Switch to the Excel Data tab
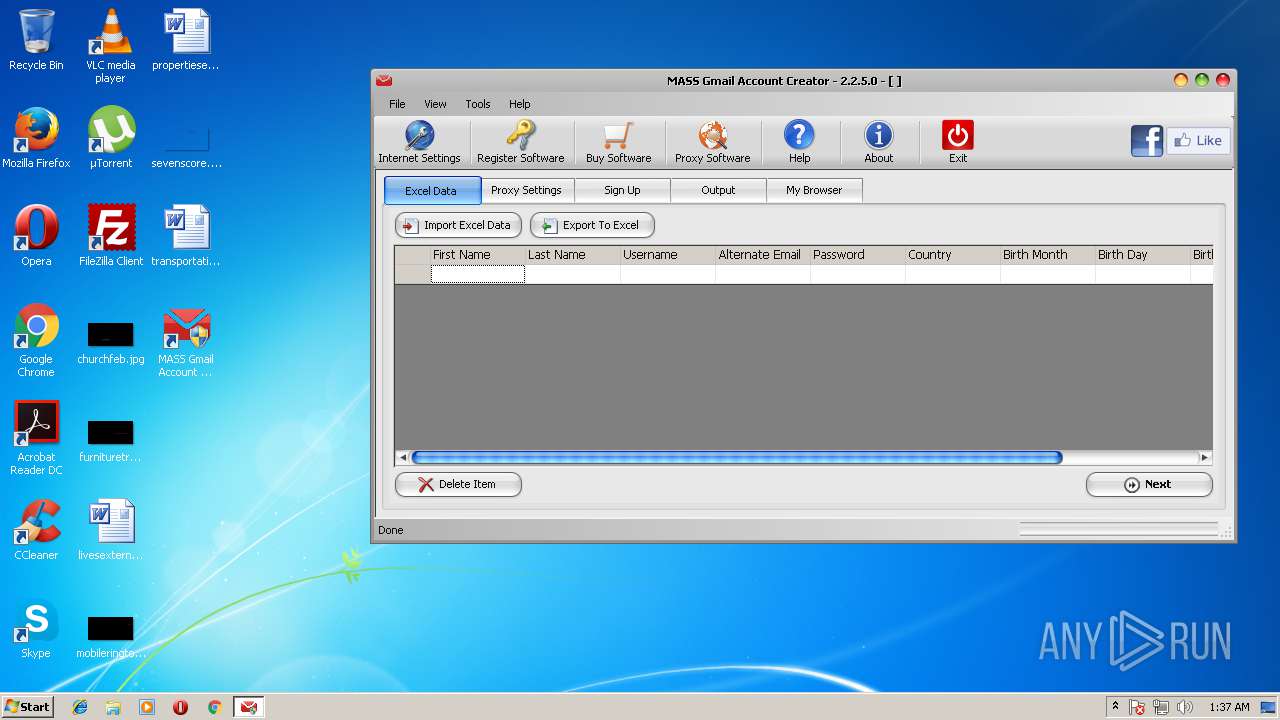 431,190
